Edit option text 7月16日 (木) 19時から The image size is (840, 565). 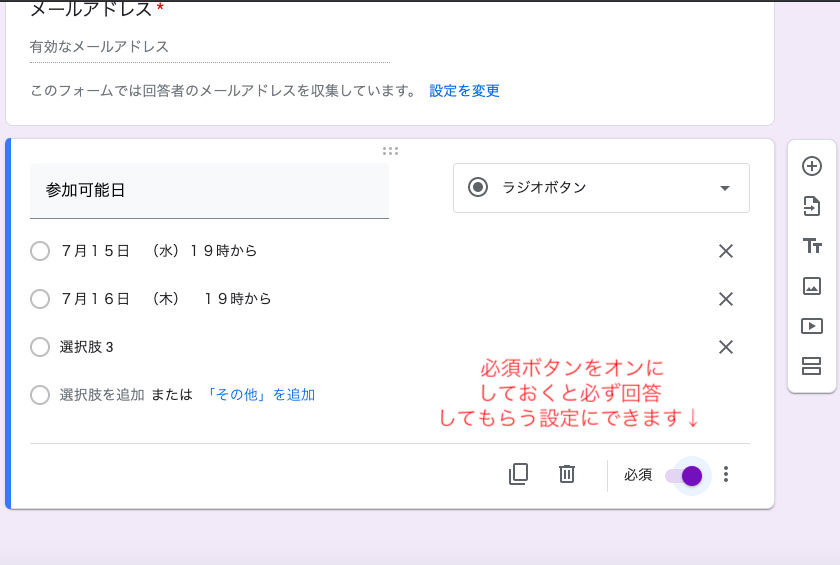[166, 299]
